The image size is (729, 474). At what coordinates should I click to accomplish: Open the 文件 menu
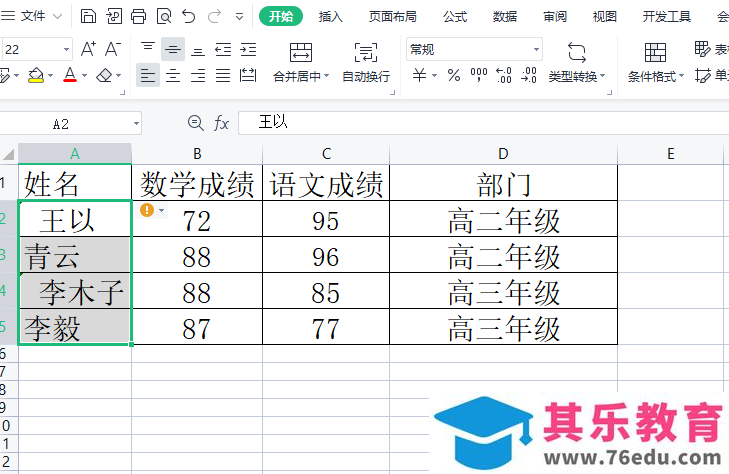click(32, 16)
